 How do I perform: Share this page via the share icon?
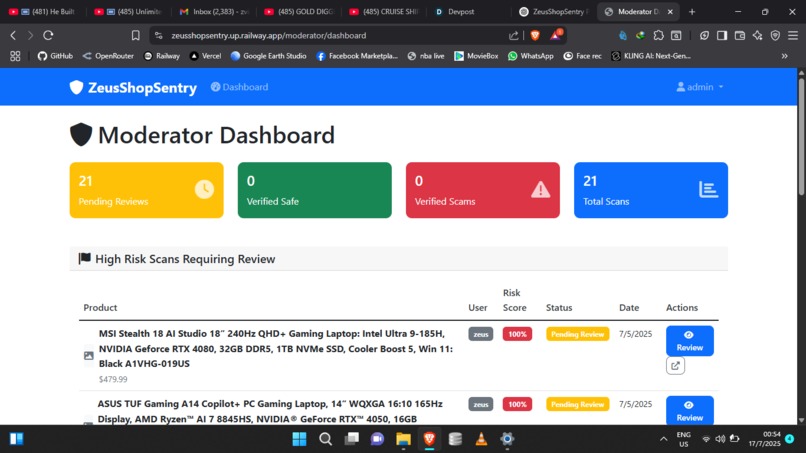514,35
